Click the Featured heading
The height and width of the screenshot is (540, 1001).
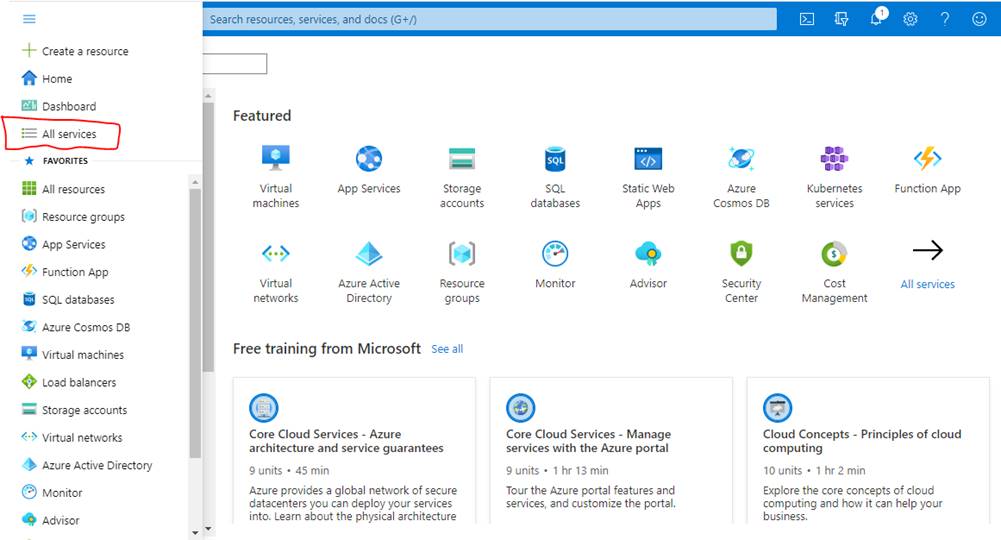[x=262, y=116]
